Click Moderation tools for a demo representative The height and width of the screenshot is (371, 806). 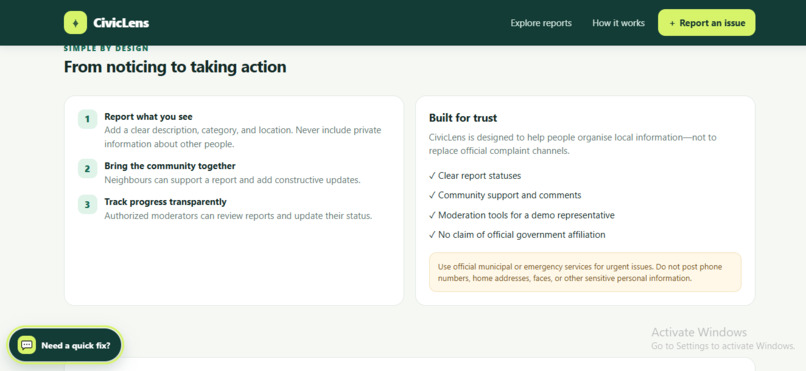[x=522, y=215]
